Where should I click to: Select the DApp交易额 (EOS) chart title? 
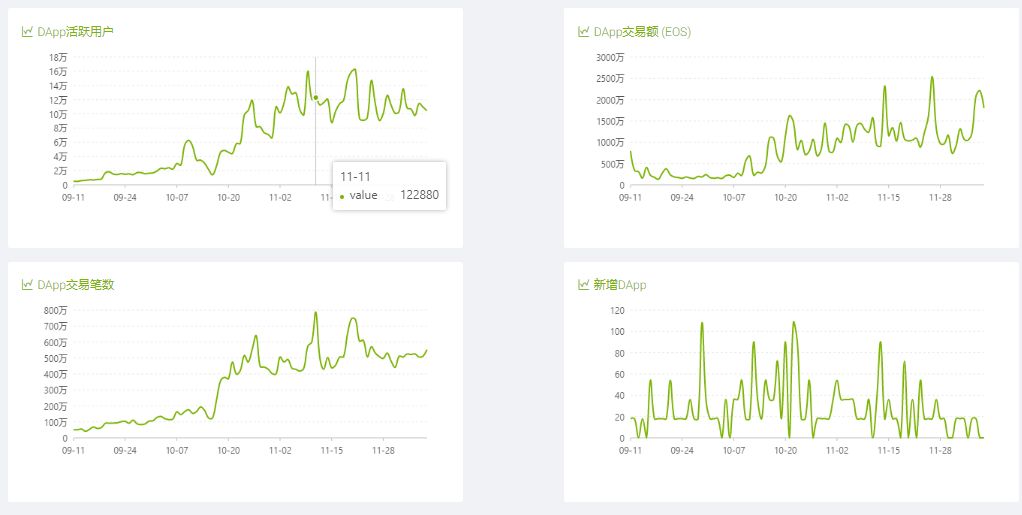coord(642,31)
